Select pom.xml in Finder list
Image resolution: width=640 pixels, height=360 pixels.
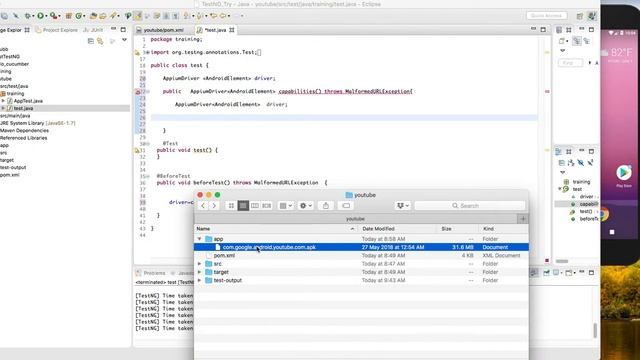tap(361, 256)
